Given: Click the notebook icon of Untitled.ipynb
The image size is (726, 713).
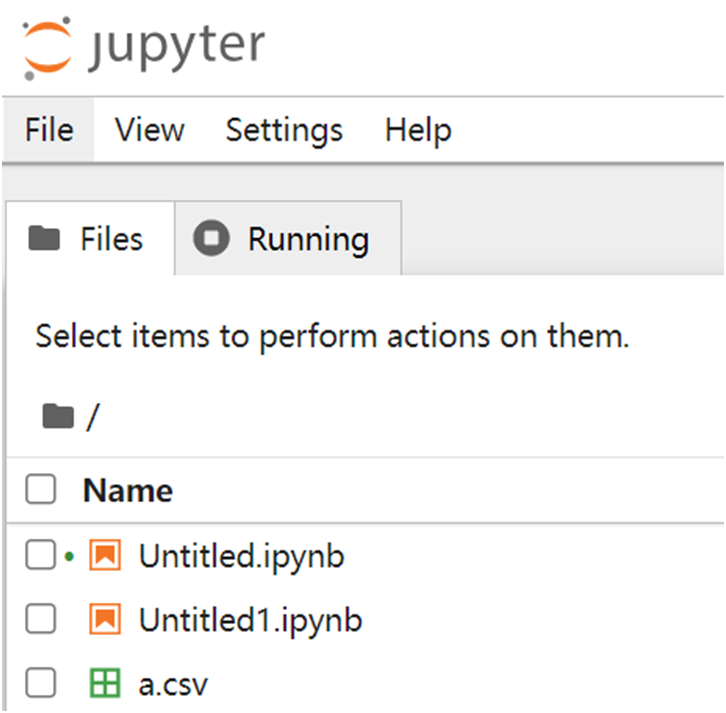Looking at the screenshot, I should coord(105,555).
